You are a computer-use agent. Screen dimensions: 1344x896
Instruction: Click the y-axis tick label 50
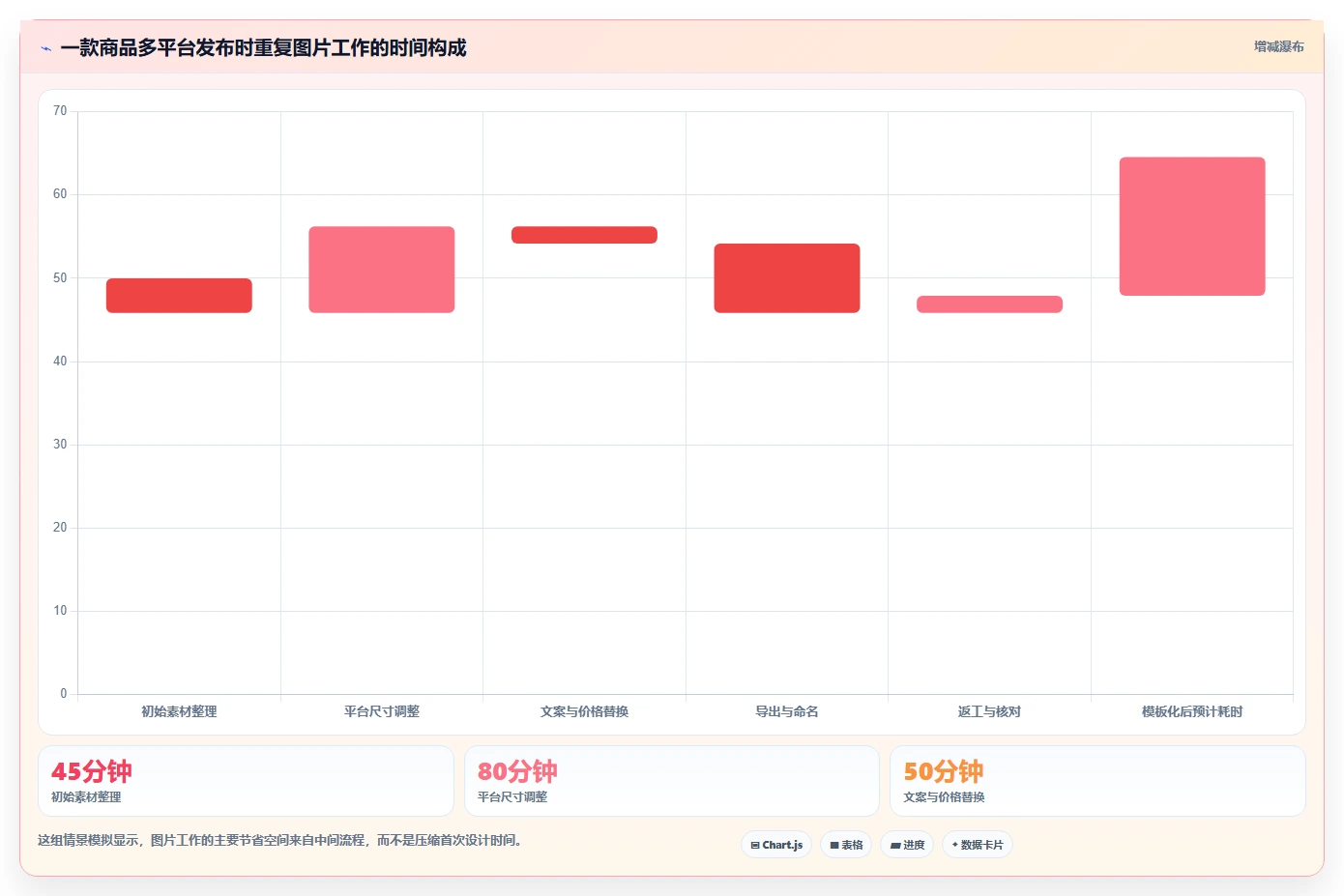point(60,278)
